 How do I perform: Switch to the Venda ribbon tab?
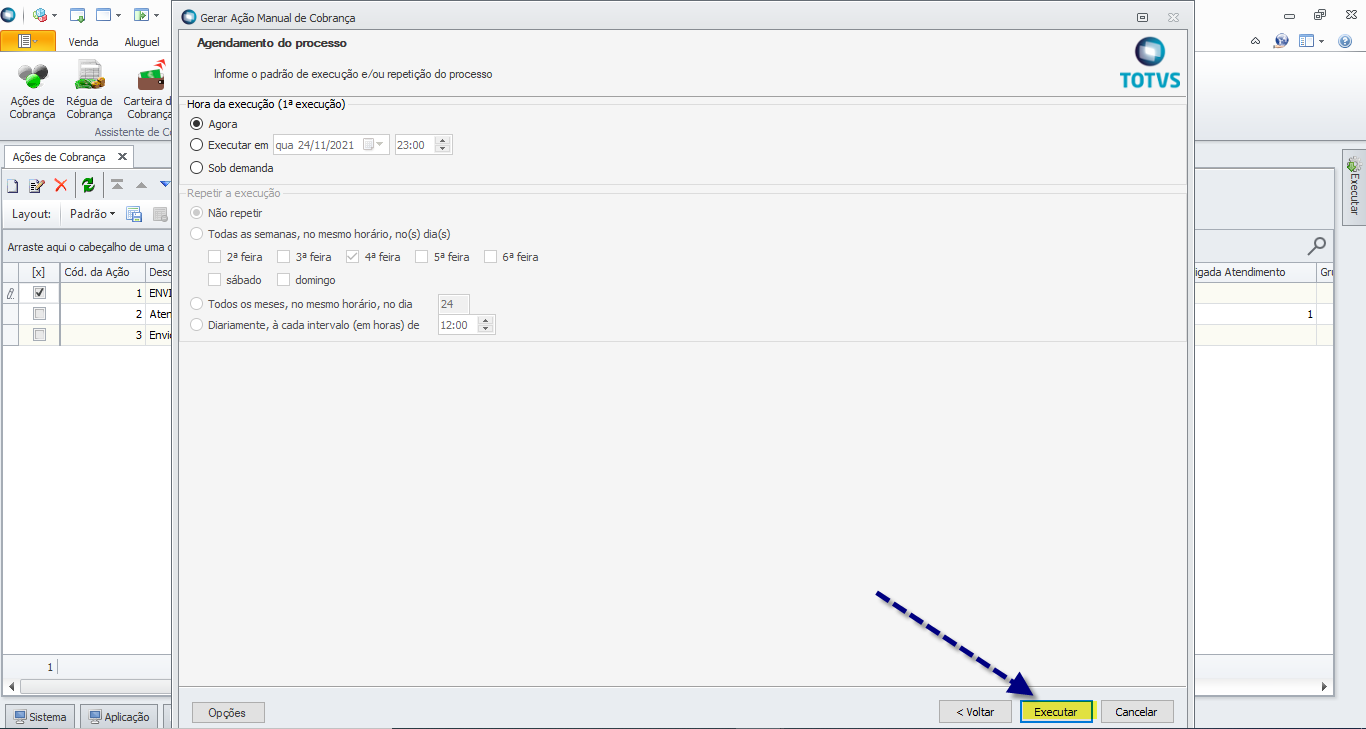(x=83, y=42)
